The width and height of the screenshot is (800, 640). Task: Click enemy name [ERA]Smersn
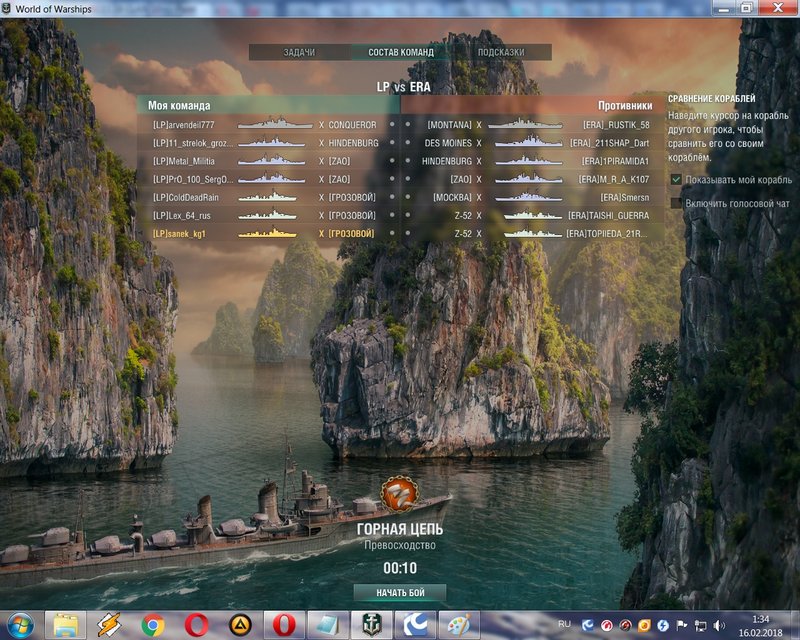625,198
